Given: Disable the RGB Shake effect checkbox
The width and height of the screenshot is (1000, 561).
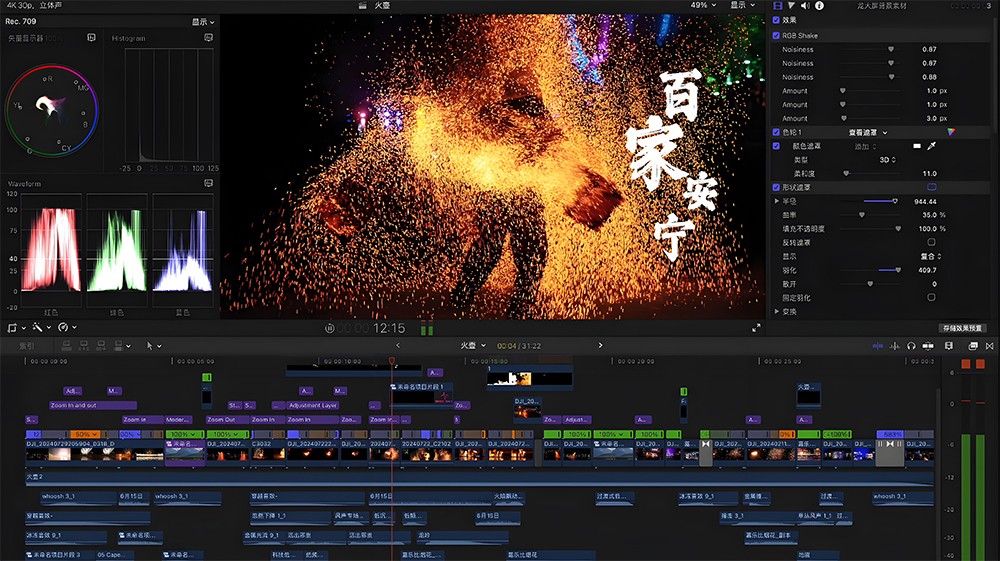Looking at the screenshot, I should point(776,36).
